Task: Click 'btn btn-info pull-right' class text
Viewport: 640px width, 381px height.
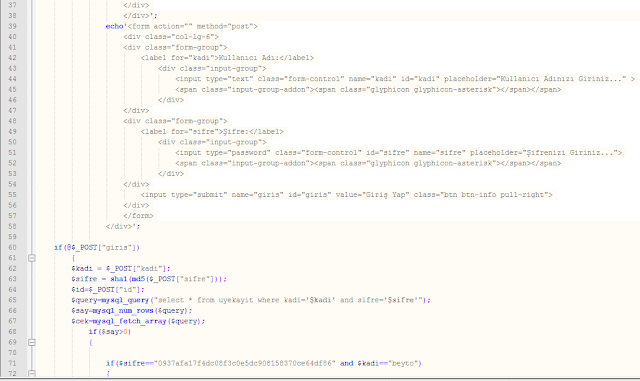Action: 493,195
